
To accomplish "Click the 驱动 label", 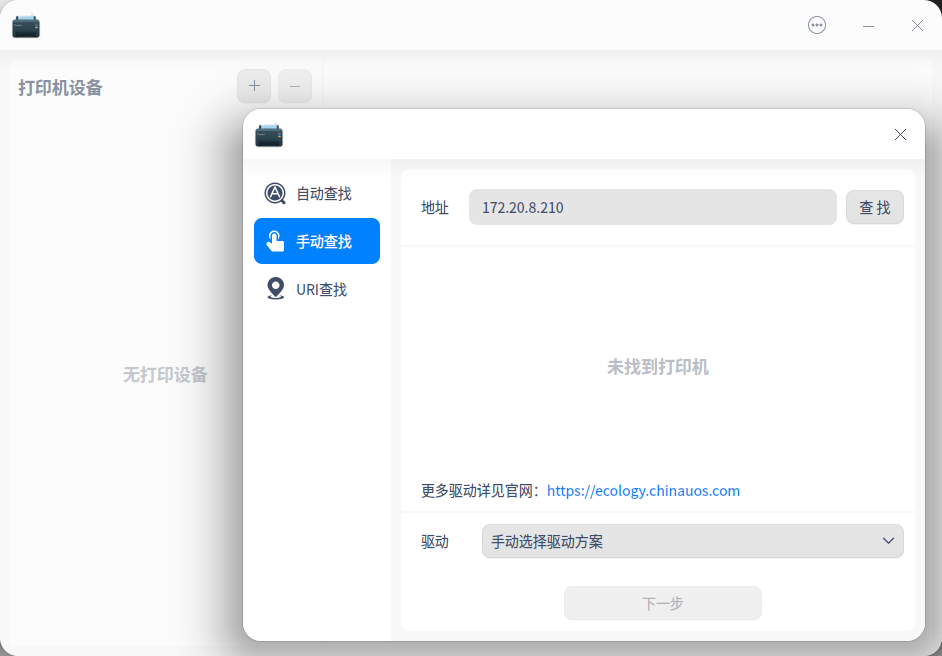I will (435, 542).
